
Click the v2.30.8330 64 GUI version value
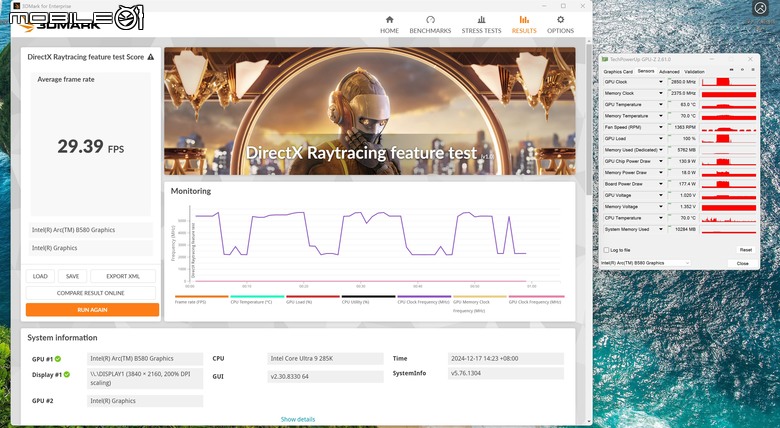[325, 377]
